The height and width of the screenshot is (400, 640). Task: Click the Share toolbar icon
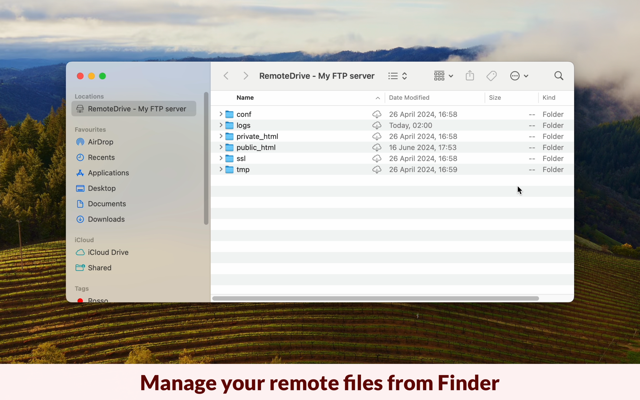point(470,76)
